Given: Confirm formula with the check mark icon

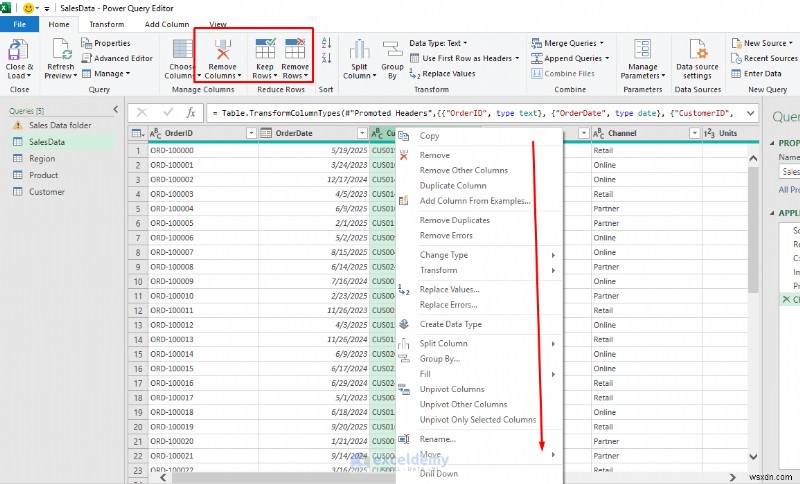Looking at the screenshot, I should pos(167,112).
